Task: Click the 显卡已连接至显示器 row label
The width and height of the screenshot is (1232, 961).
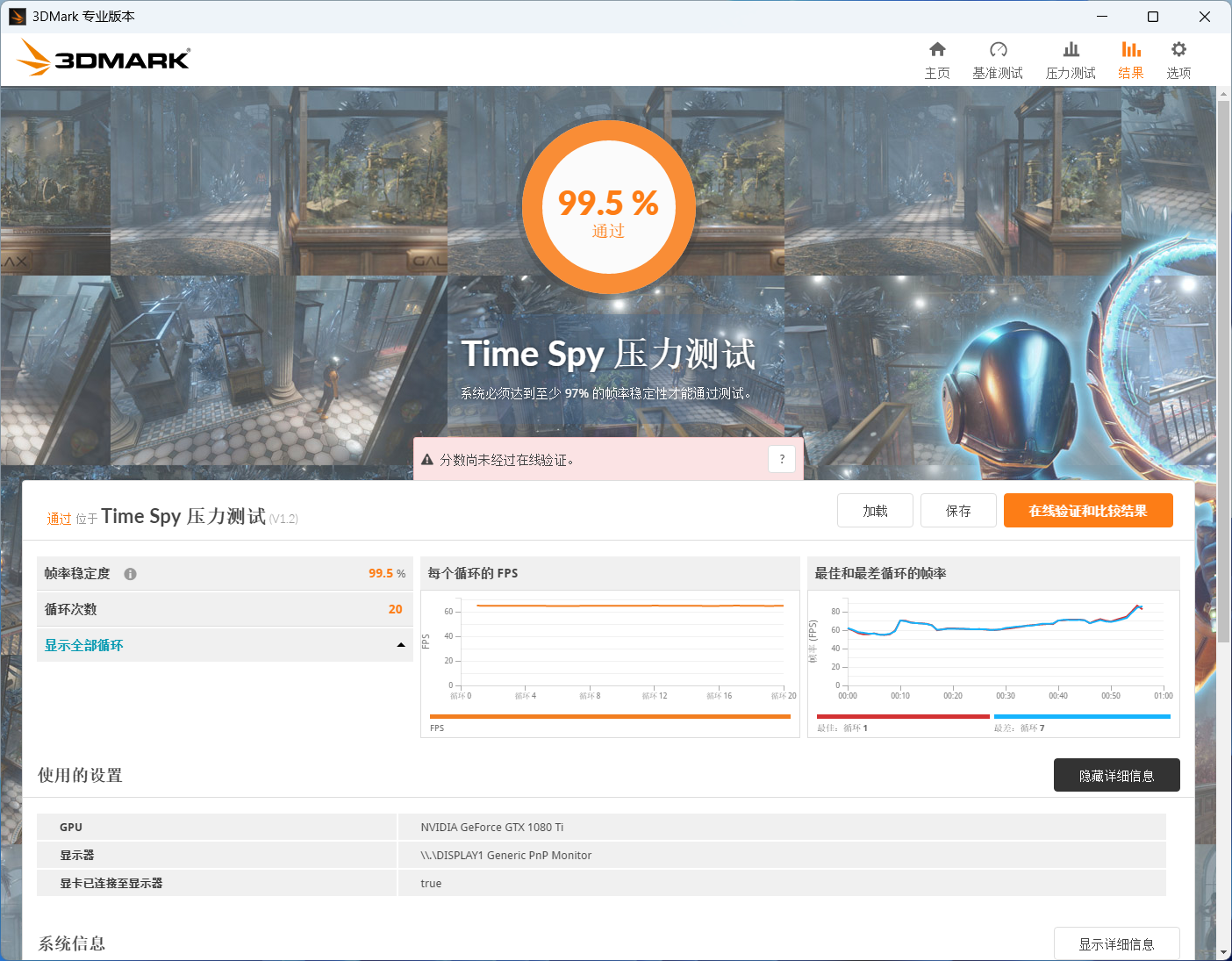Action: tap(111, 883)
